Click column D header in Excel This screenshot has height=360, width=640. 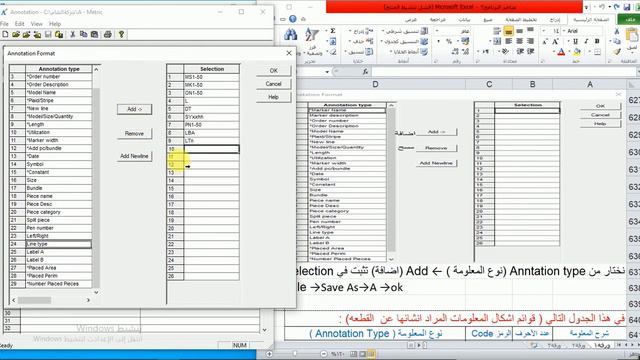pos(376,84)
